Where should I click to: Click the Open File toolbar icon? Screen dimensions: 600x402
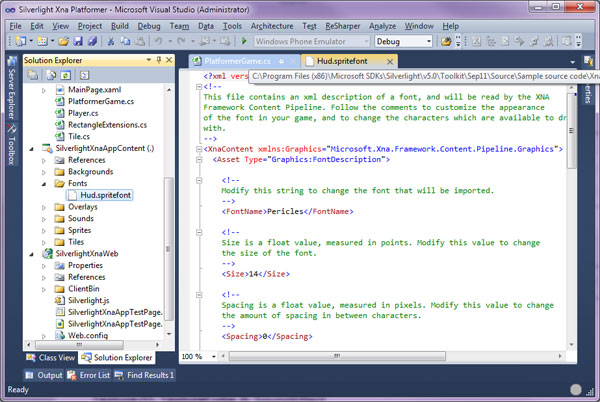pyautogui.click(x=63, y=42)
